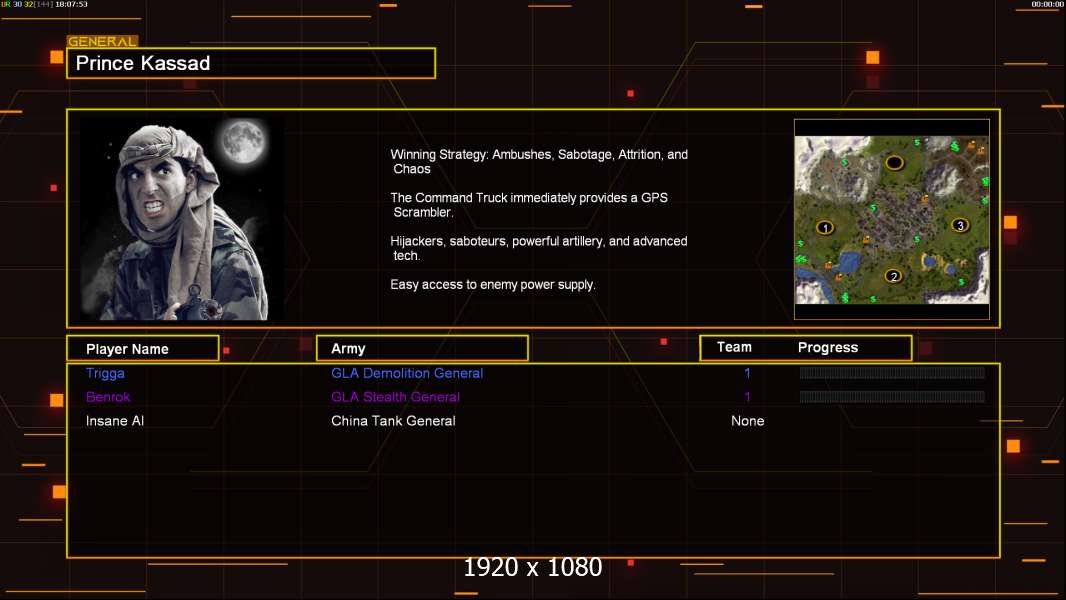This screenshot has height=600, width=1066.
Task: Select player Benrok in the list
Action: (x=108, y=397)
